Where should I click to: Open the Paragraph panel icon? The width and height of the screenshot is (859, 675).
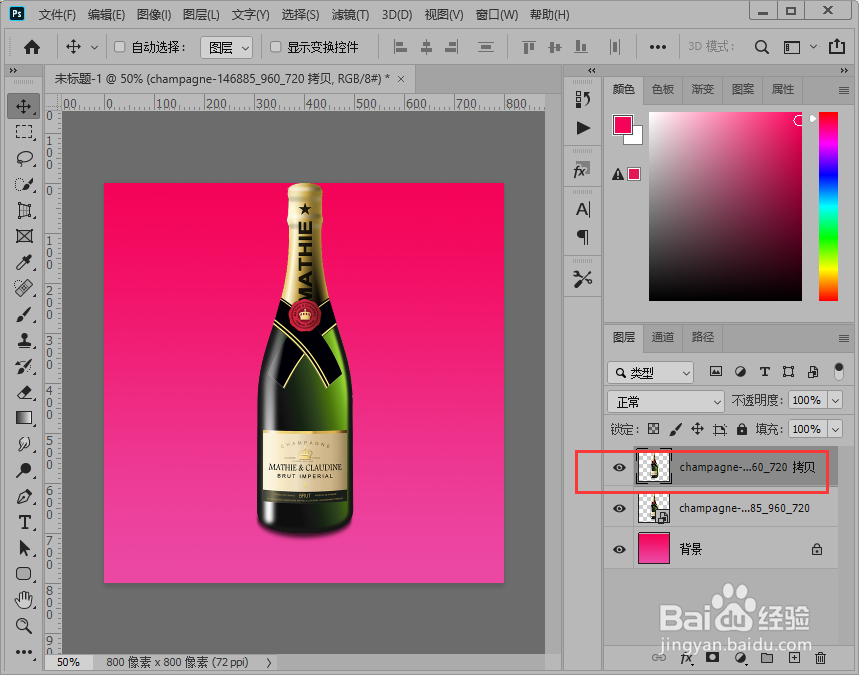(583, 237)
